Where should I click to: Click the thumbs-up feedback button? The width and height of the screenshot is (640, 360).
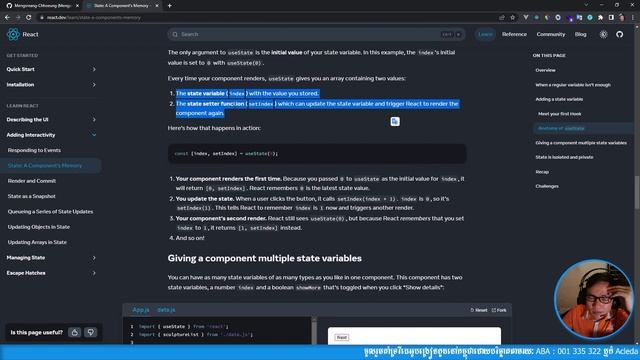pos(75,332)
